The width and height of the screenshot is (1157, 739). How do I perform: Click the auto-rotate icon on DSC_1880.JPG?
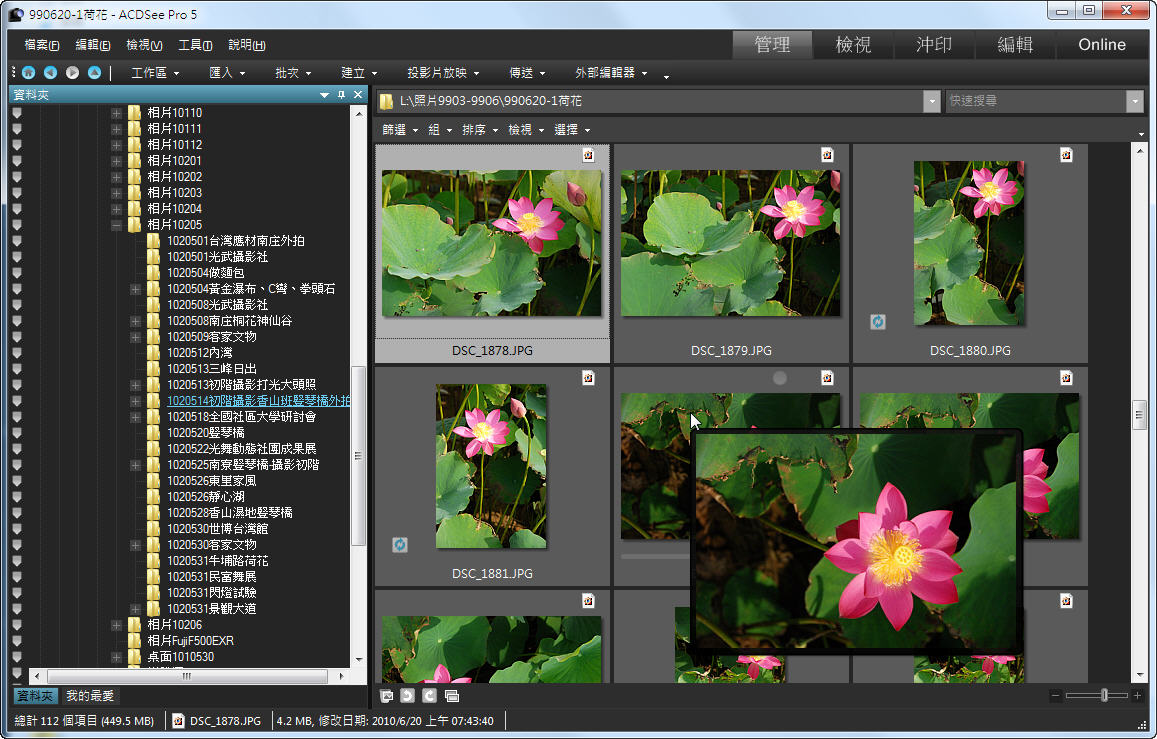coord(877,322)
